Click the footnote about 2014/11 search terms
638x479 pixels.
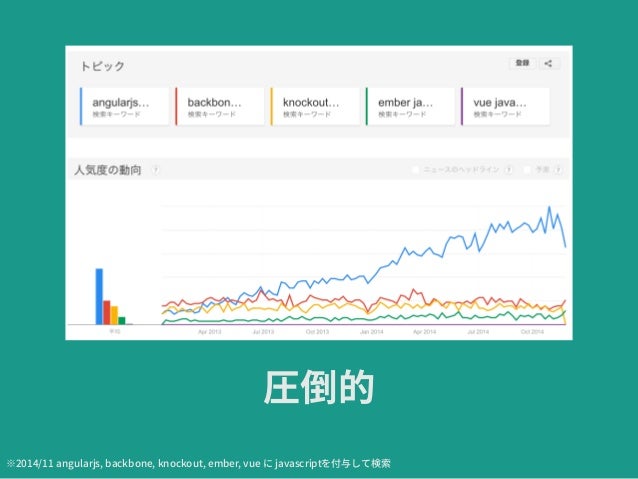click(199, 463)
